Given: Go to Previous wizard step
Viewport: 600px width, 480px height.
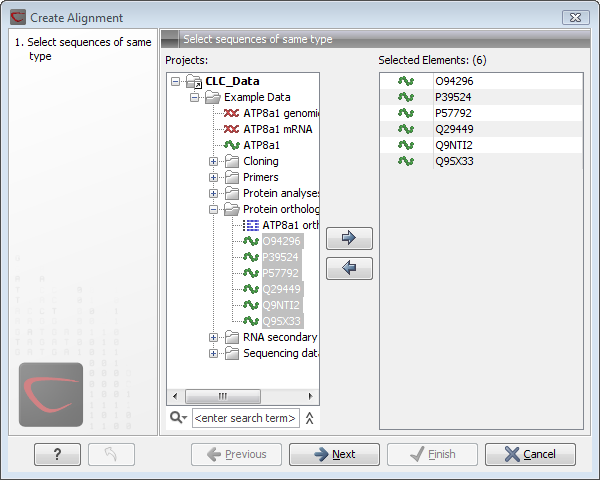Looking at the screenshot, I should (236, 454).
